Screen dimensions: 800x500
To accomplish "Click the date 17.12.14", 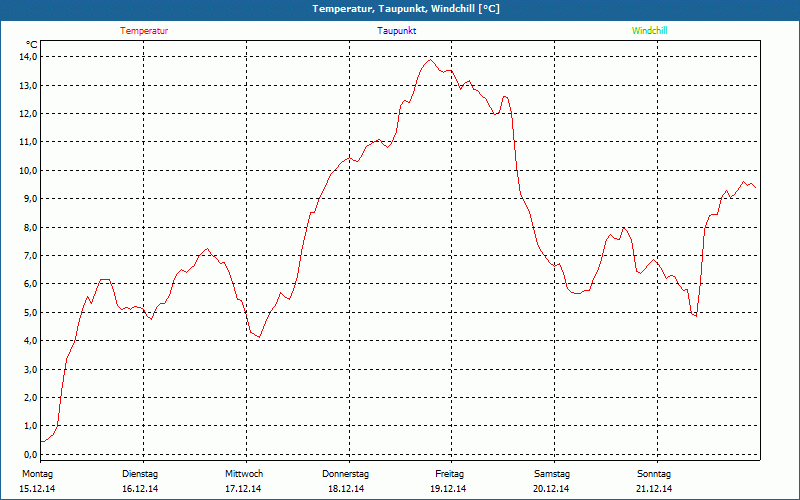I will click(x=243, y=489).
